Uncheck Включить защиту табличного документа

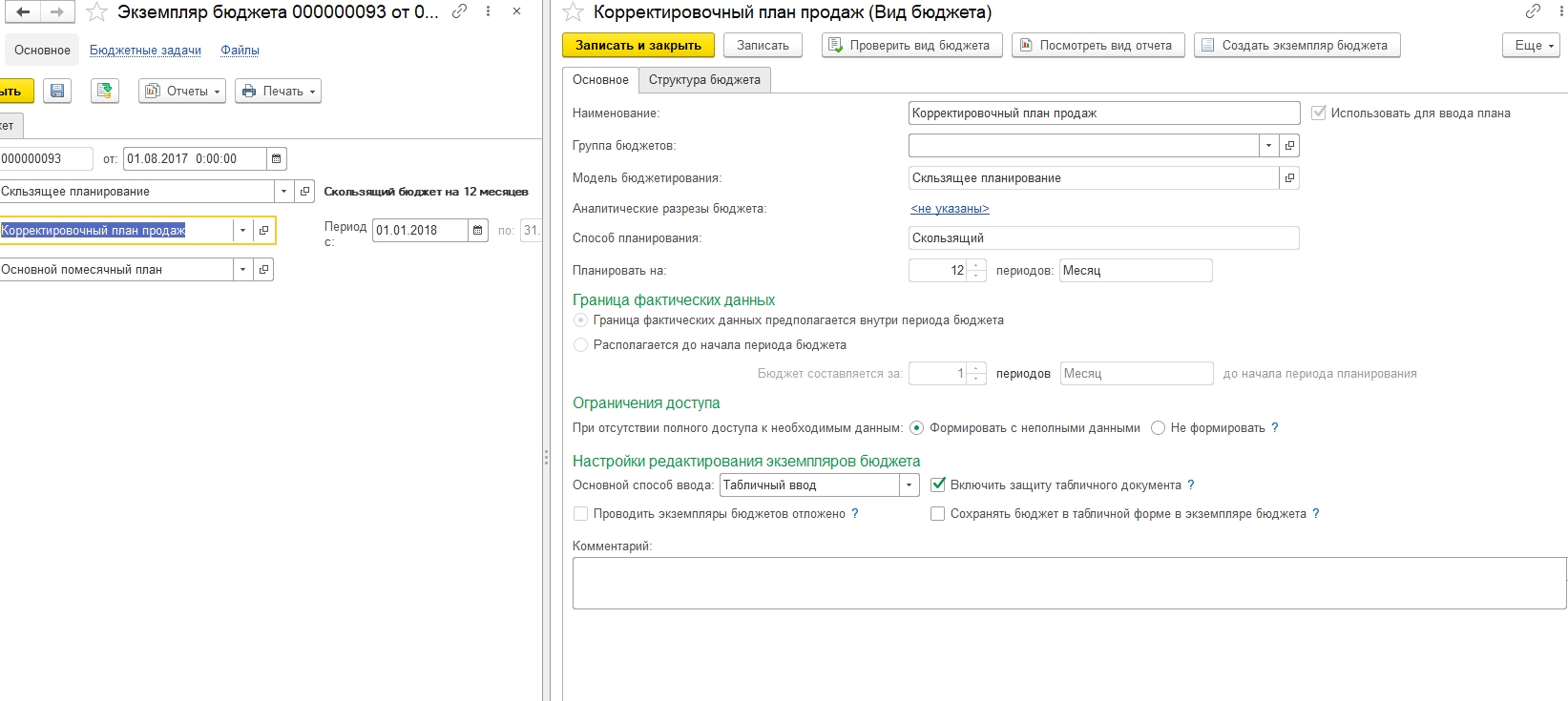click(938, 485)
